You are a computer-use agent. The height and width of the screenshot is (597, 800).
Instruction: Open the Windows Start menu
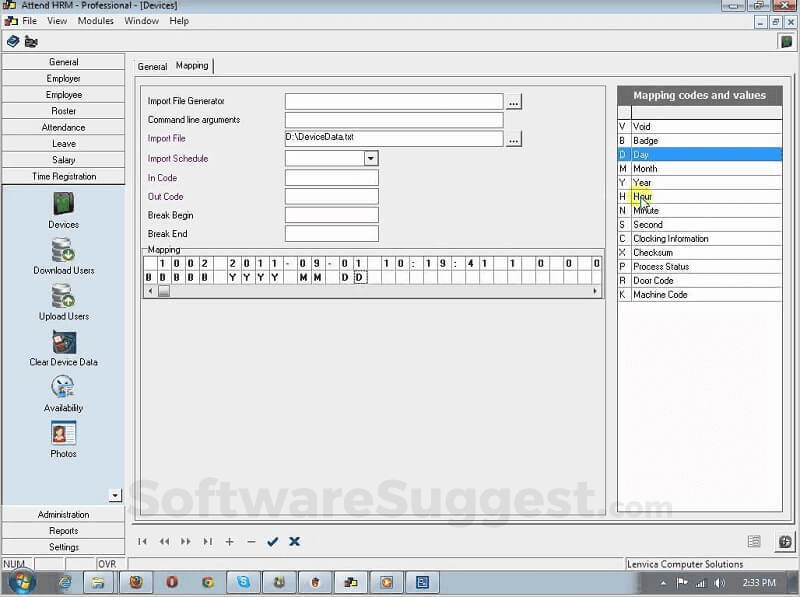tap(21, 582)
